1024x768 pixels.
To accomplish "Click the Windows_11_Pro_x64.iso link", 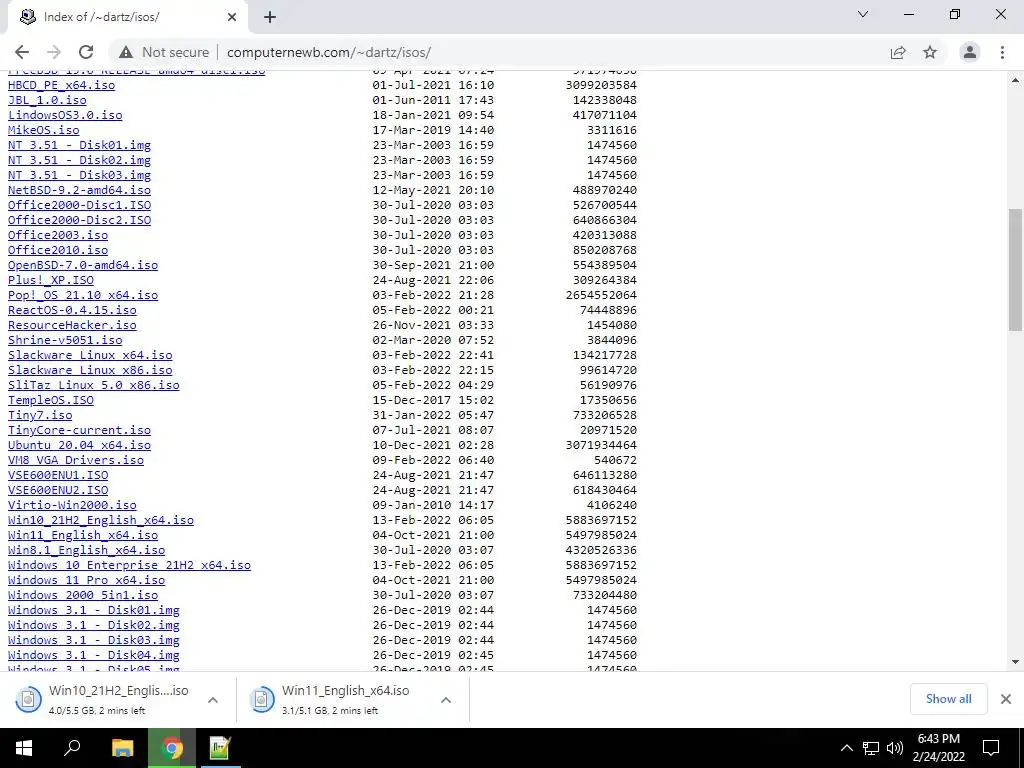I will click(x=86, y=581).
